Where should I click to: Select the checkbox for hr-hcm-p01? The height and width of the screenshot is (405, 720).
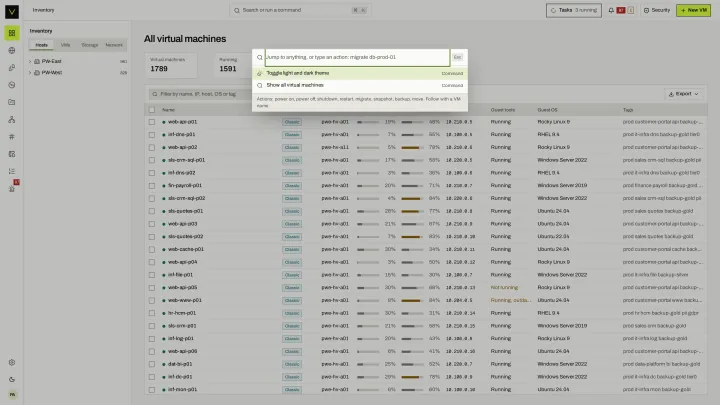point(152,313)
